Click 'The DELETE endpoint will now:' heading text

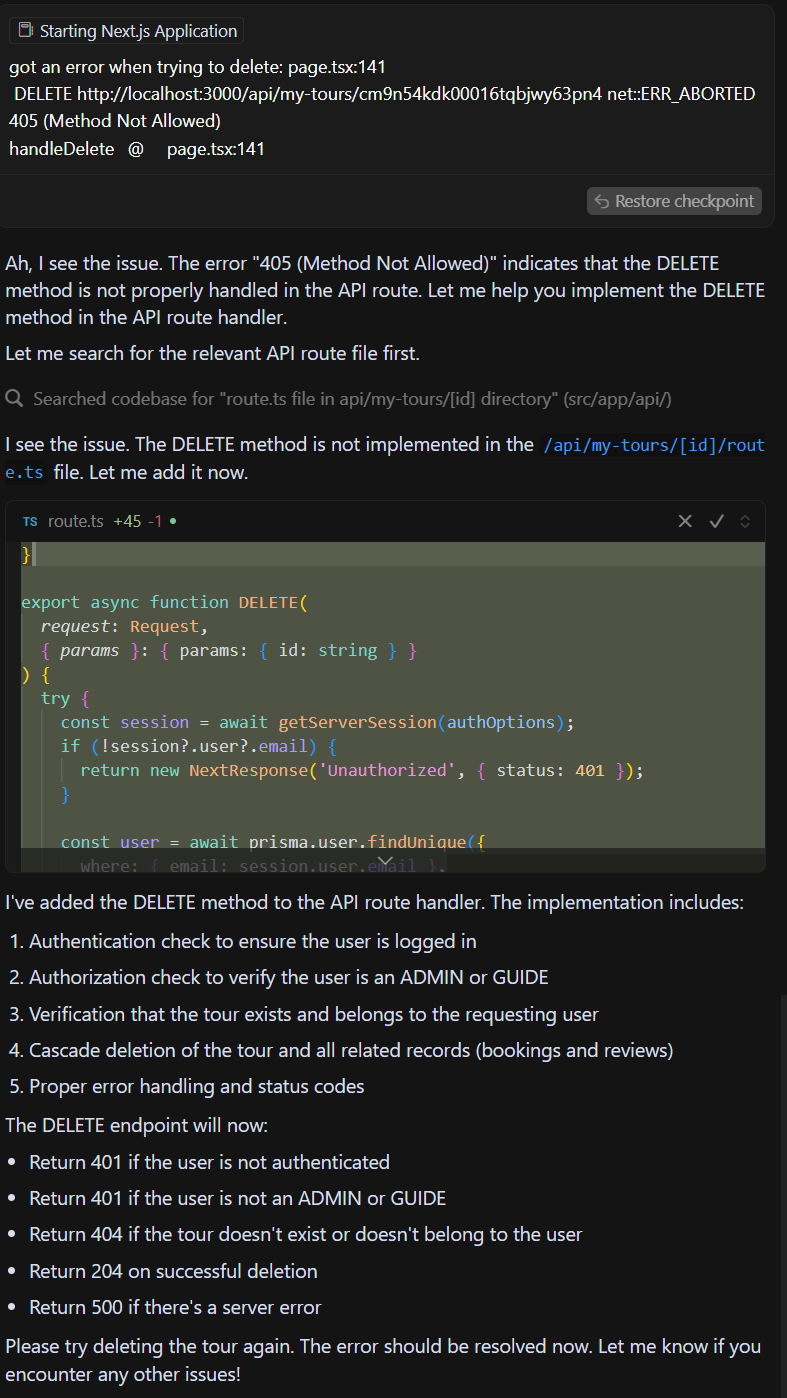click(x=136, y=1125)
